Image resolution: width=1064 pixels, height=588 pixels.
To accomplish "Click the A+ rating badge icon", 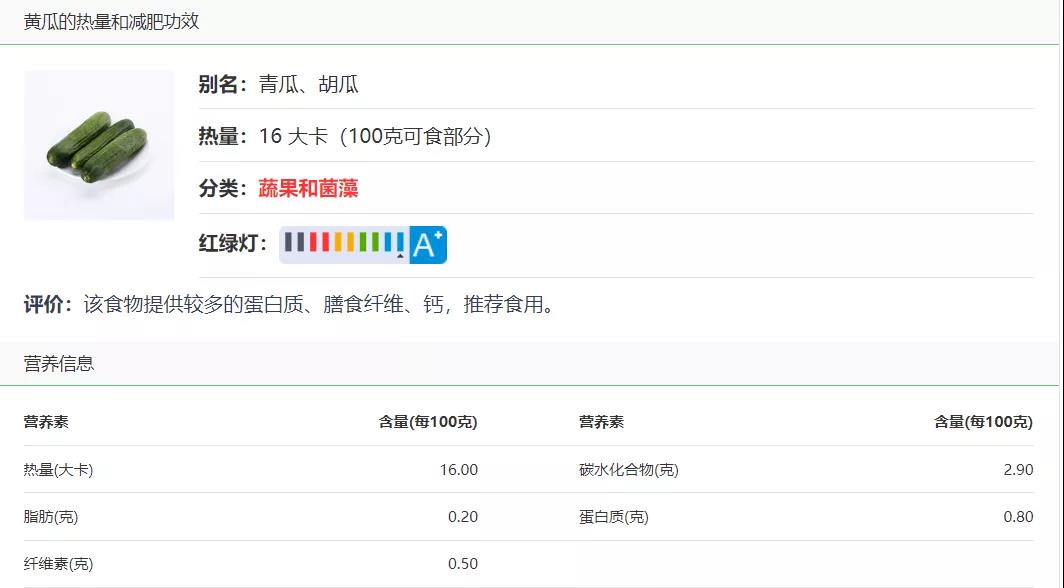I will coord(428,245).
